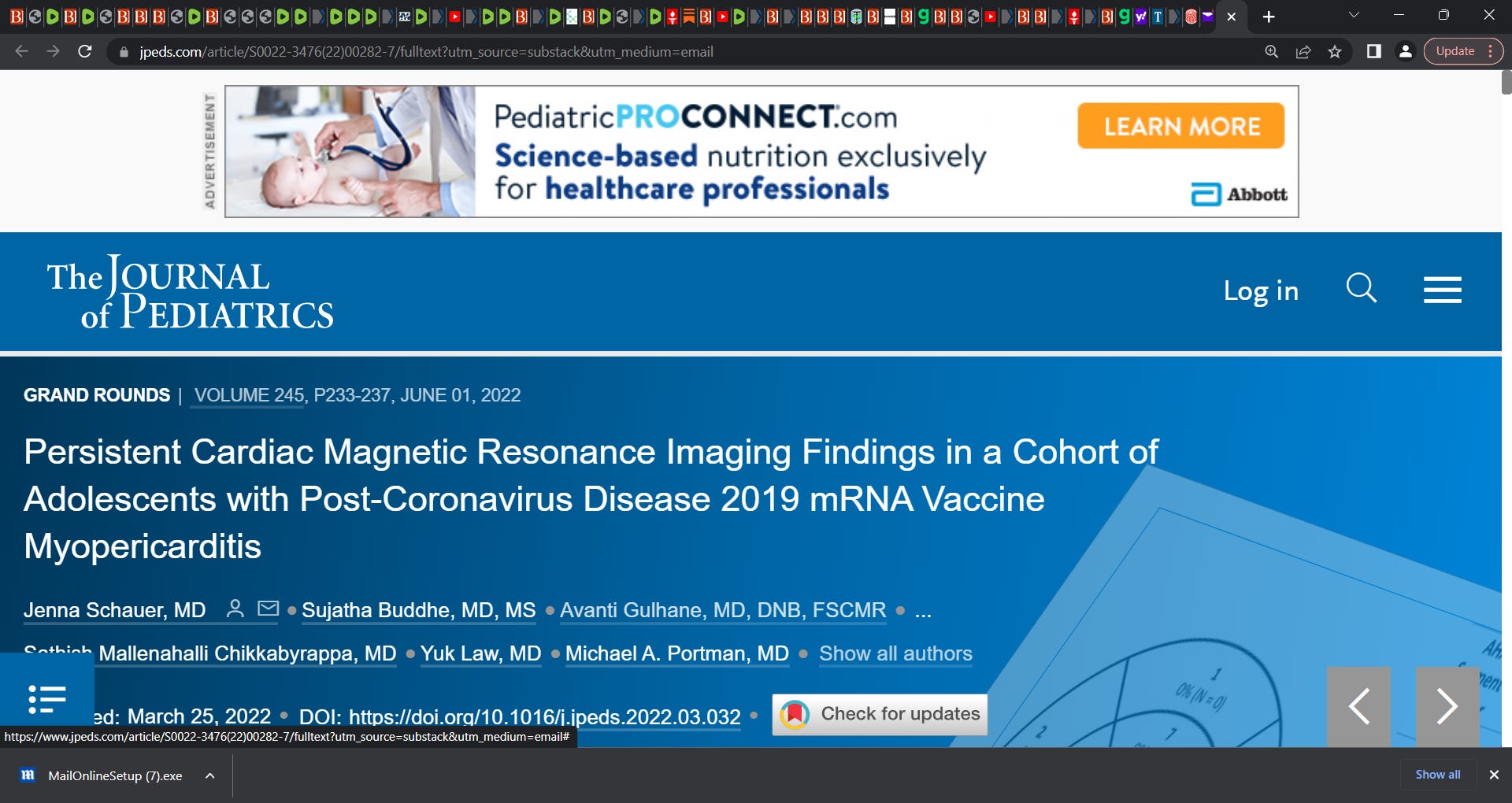Open the hamburger main menu

coord(1443,290)
